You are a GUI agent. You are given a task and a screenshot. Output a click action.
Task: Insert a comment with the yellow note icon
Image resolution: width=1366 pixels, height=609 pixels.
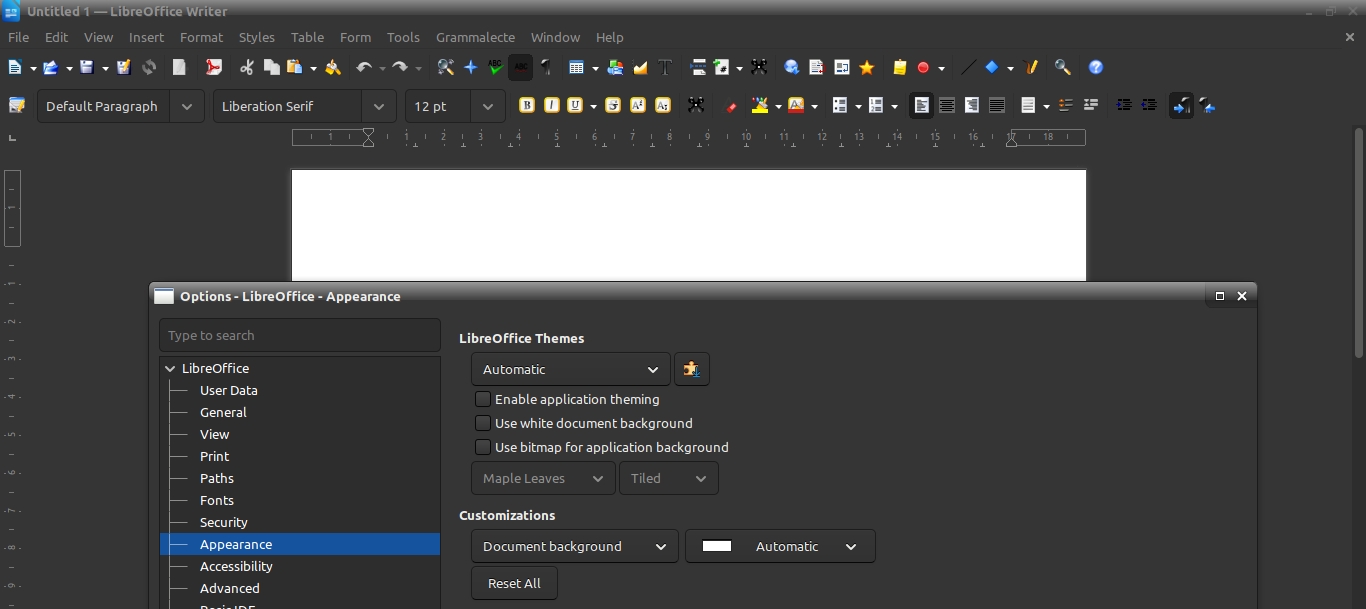click(900, 67)
